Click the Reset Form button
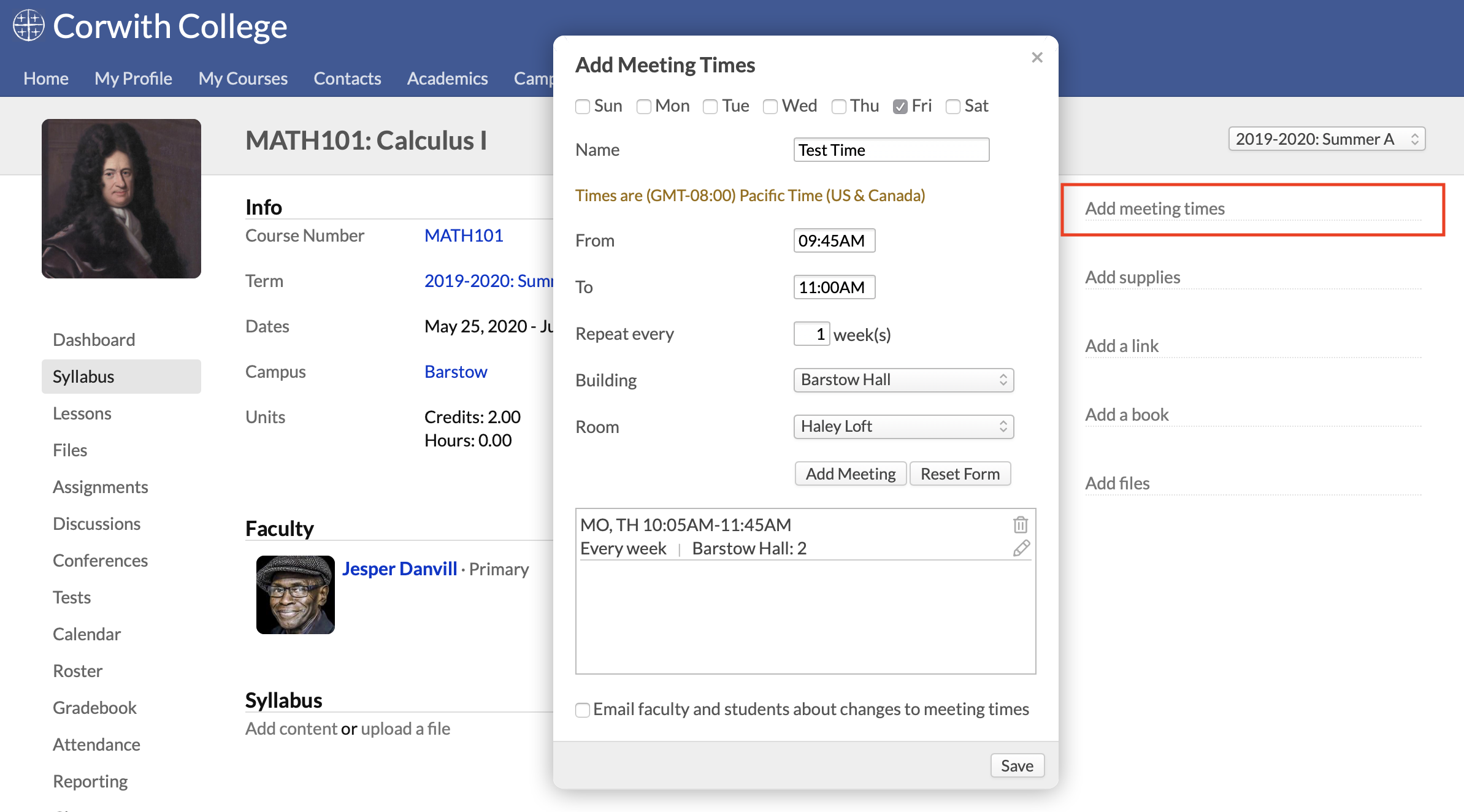Screen dimensions: 1464x812 point(959,474)
